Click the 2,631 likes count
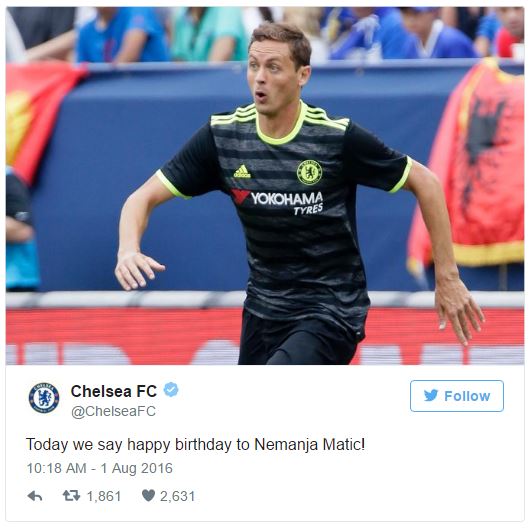532x528 pixels. coord(177,496)
